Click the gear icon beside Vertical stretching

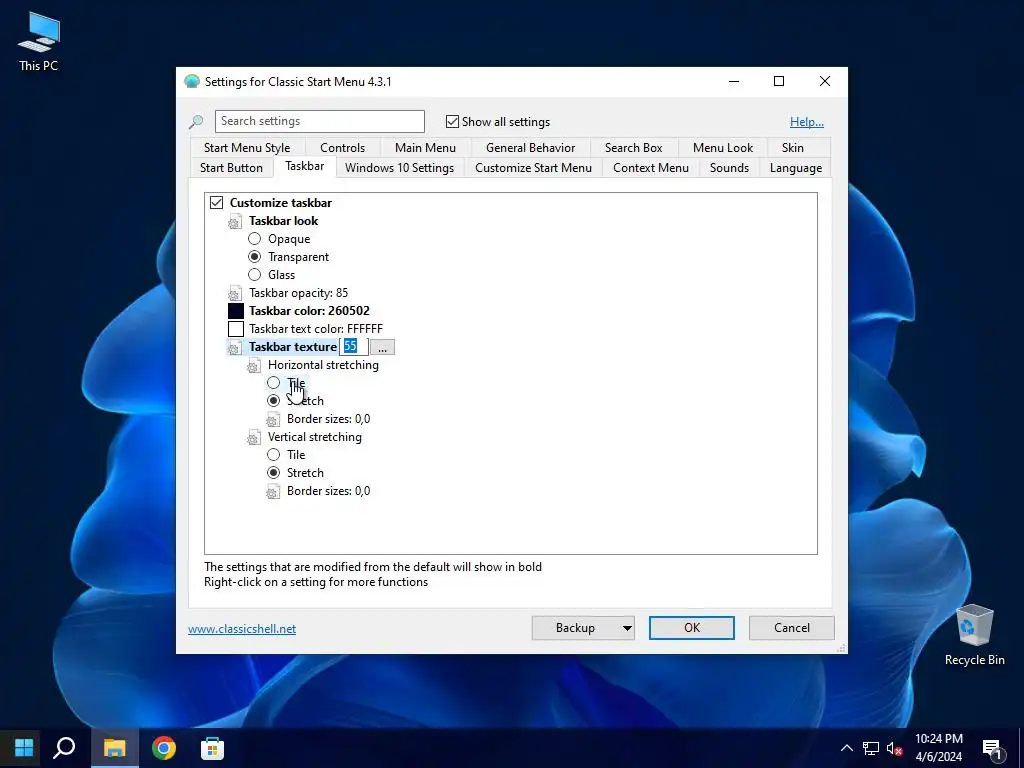(x=254, y=437)
